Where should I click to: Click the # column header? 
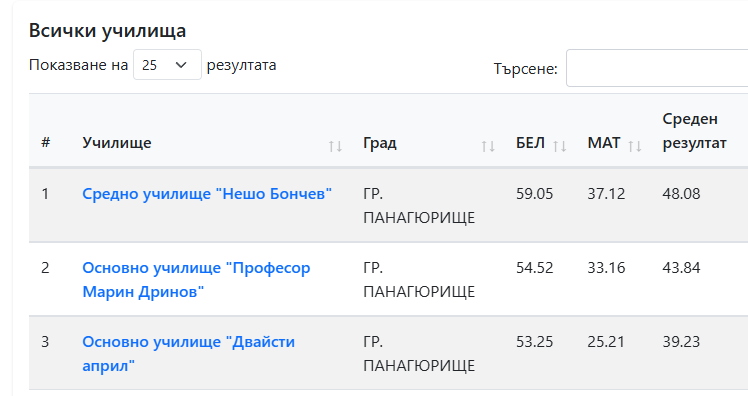coord(46,142)
